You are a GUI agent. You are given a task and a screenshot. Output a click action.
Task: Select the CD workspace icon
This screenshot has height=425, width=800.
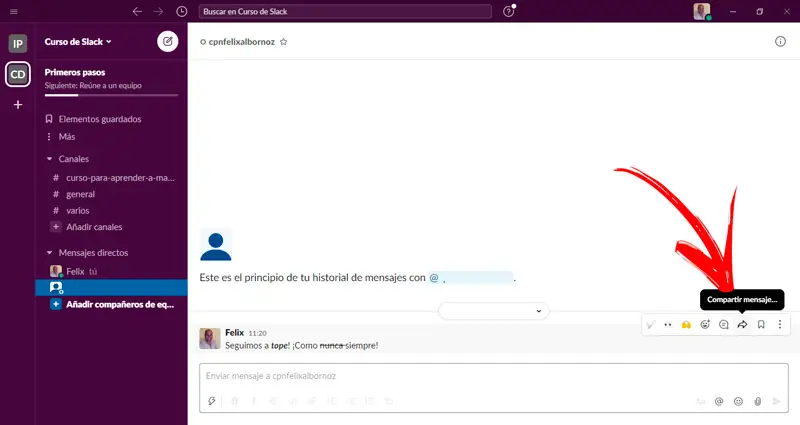tap(18, 74)
